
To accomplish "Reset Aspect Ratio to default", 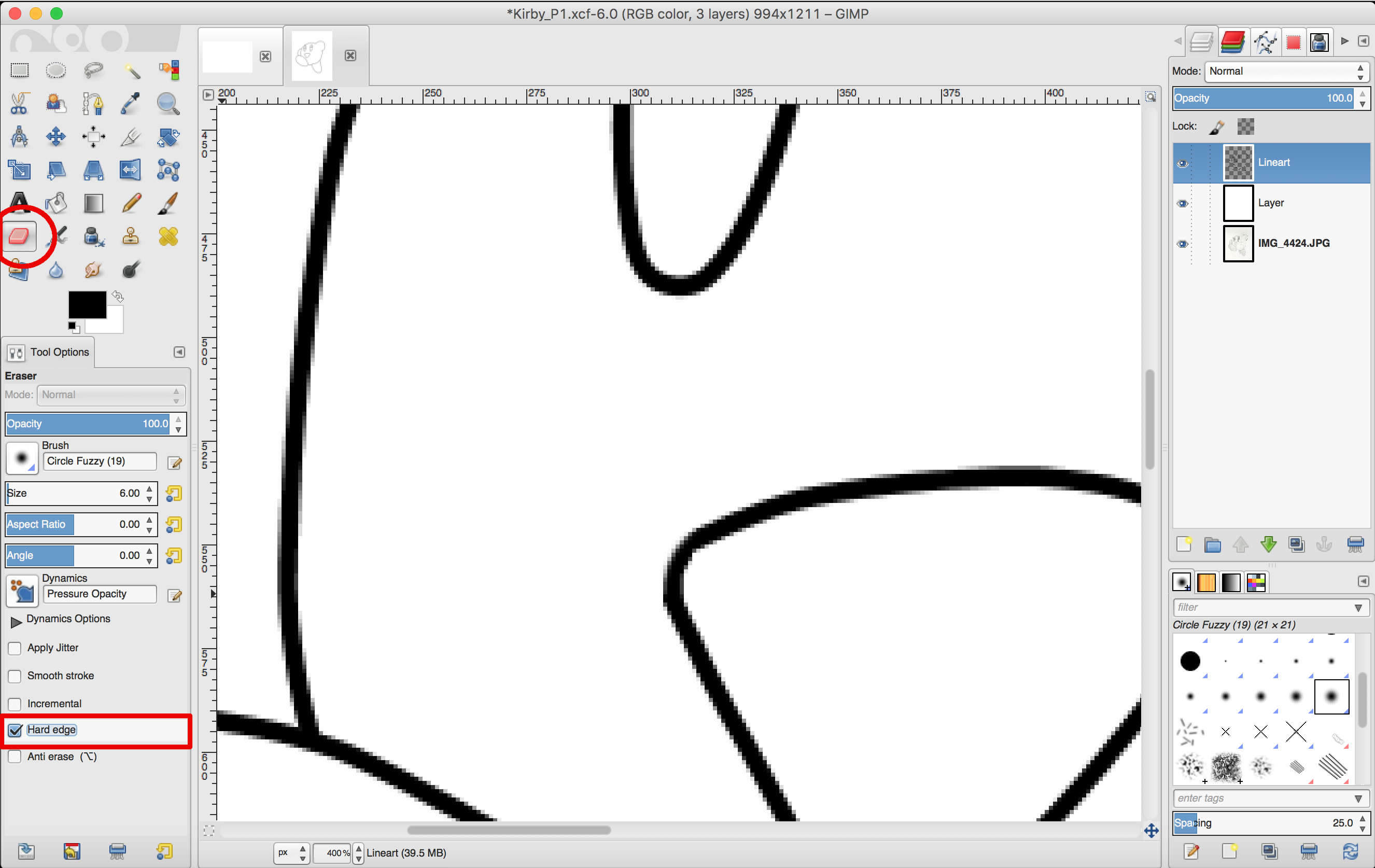I will (x=174, y=525).
